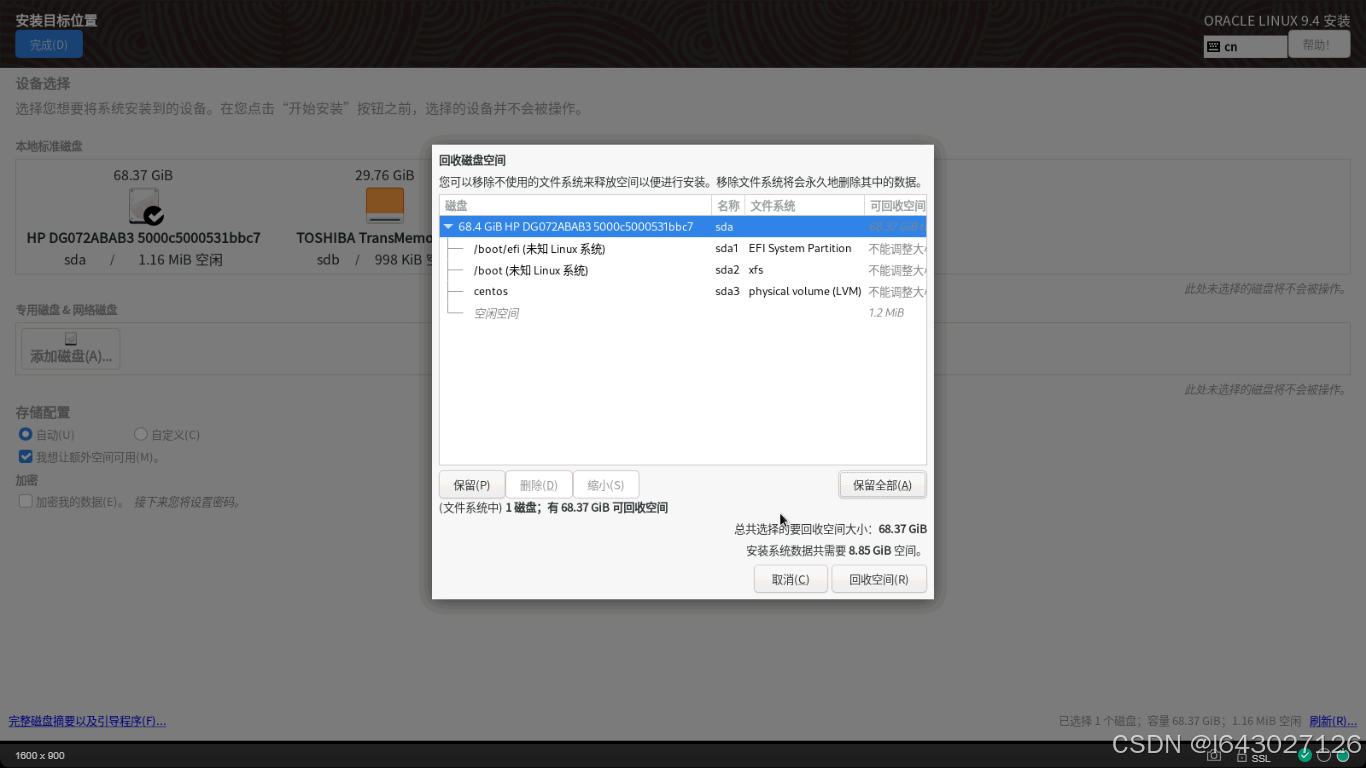Screen dimensions: 1366x768
Task: Click 完成(D) button at top left
Action: (49, 45)
